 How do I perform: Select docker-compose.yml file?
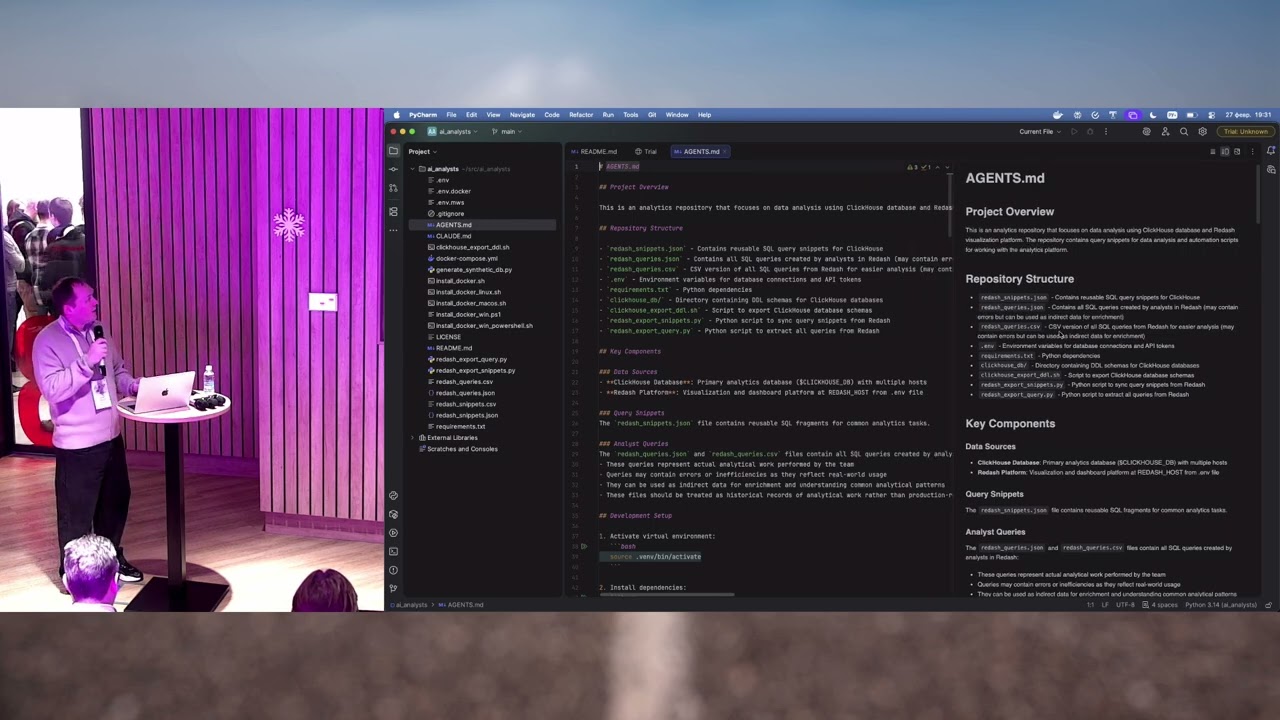coord(461,258)
